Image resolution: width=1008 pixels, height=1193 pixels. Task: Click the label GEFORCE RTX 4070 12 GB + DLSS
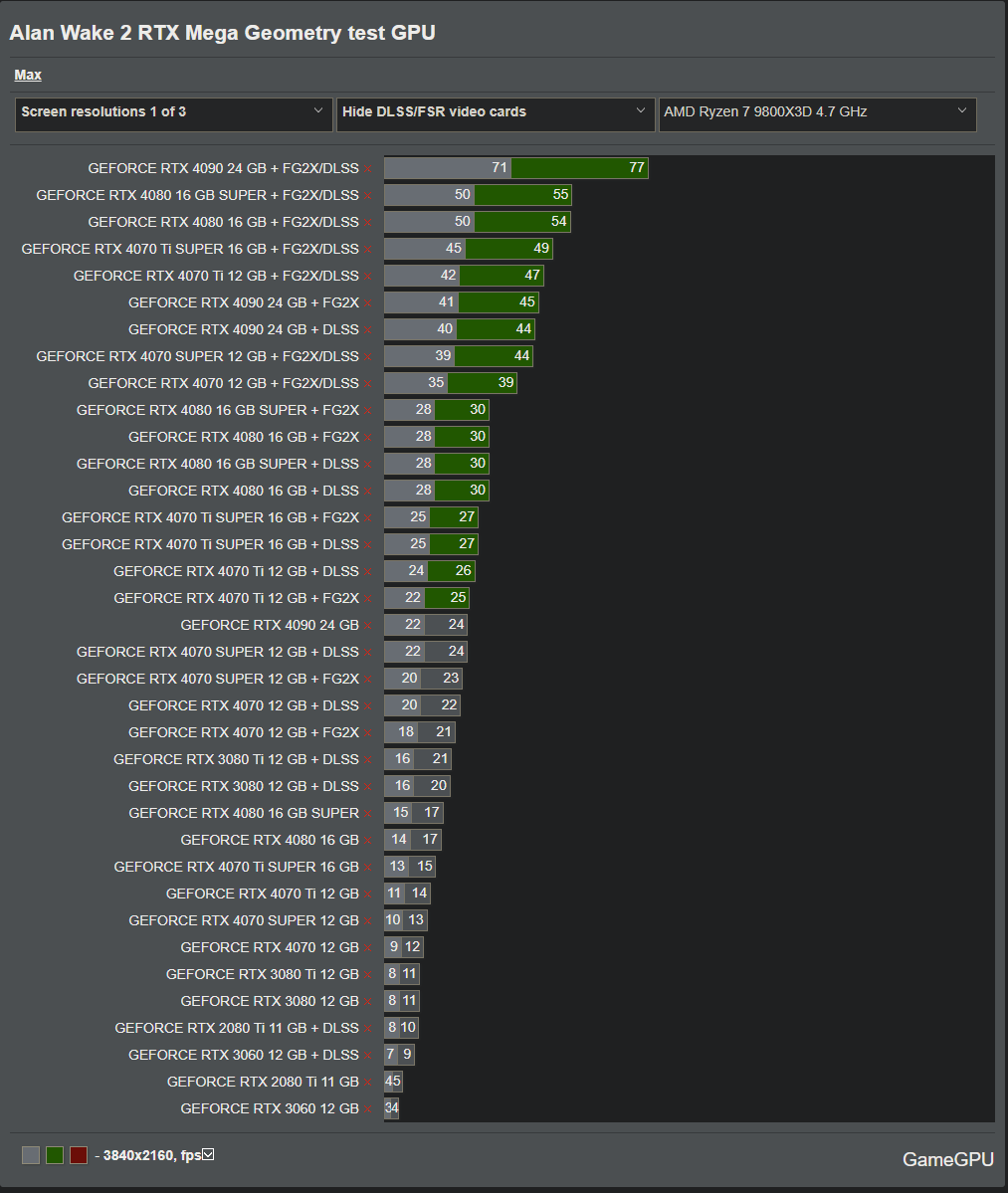point(244,705)
